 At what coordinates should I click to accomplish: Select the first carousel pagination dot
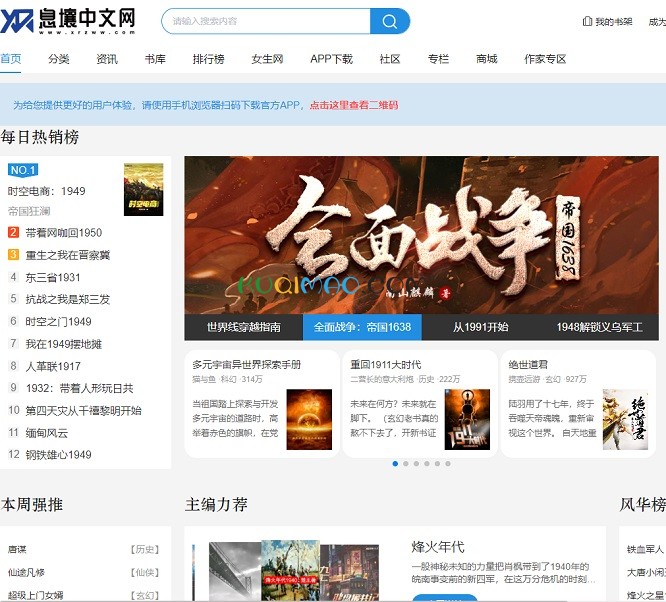pos(395,464)
